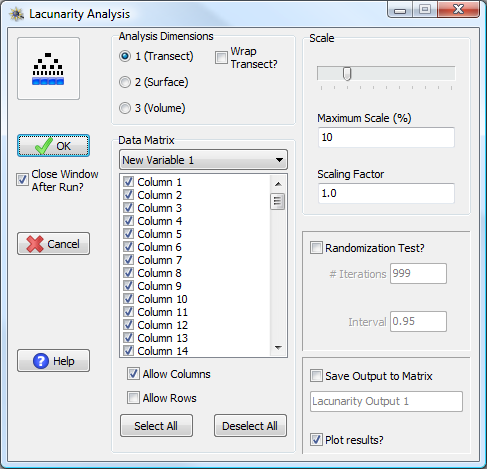The width and height of the screenshot is (487, 469).
Task: Open Help with the question mark icon
Action: pyautogui.click(x=53, y=360)
